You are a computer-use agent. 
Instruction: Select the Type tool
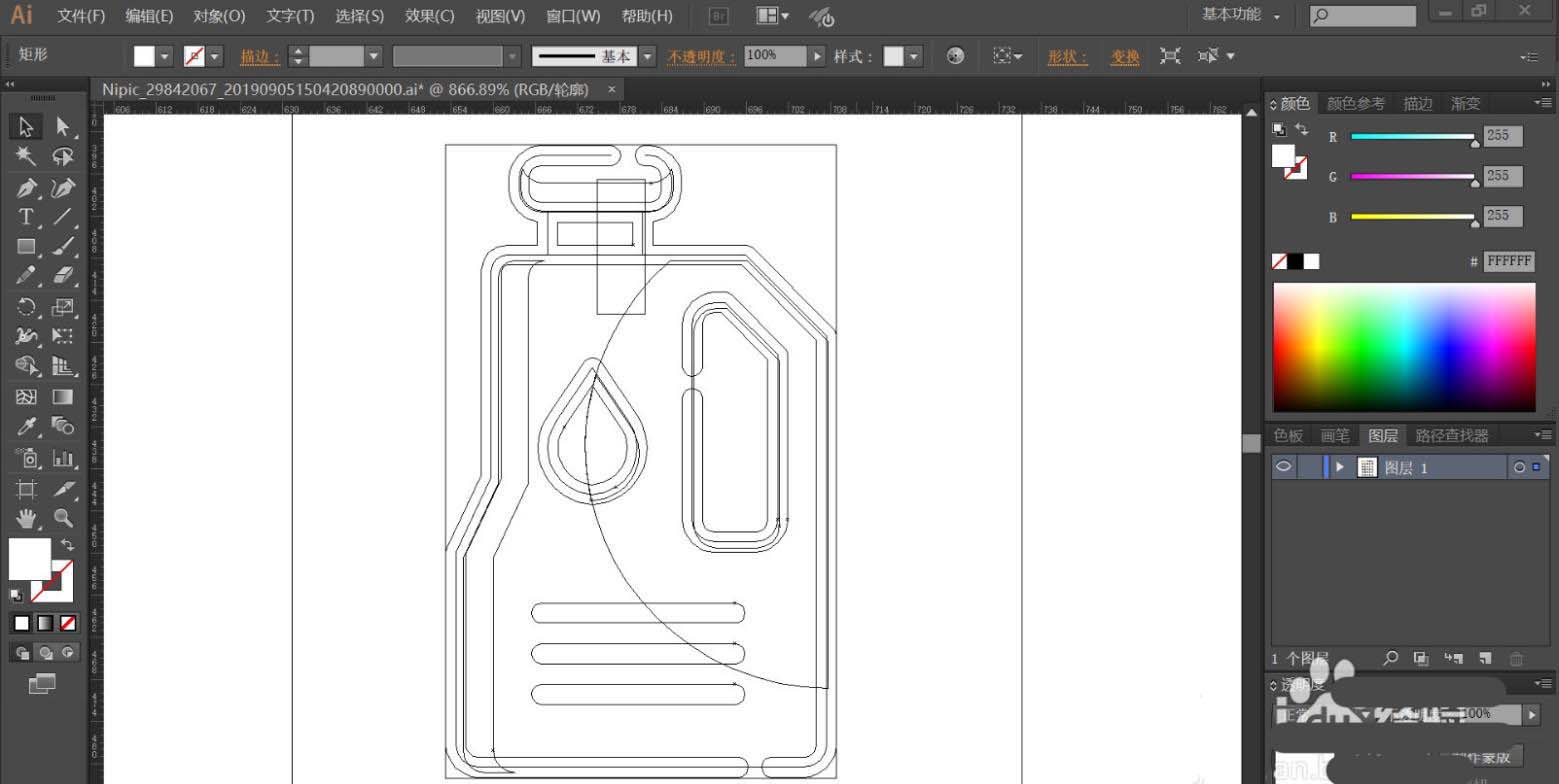(26, 217)
